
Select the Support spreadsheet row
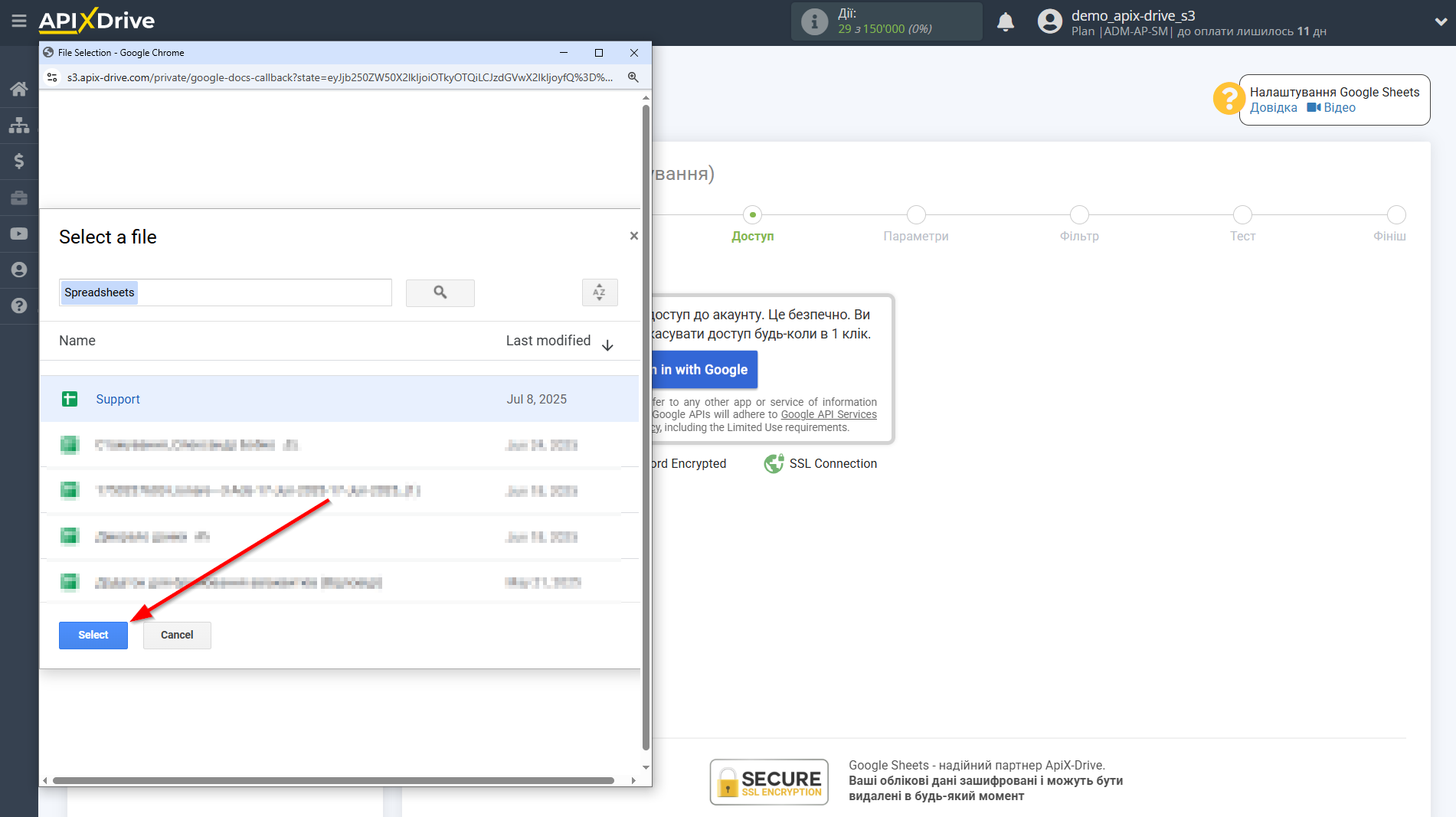coord(339,399)
